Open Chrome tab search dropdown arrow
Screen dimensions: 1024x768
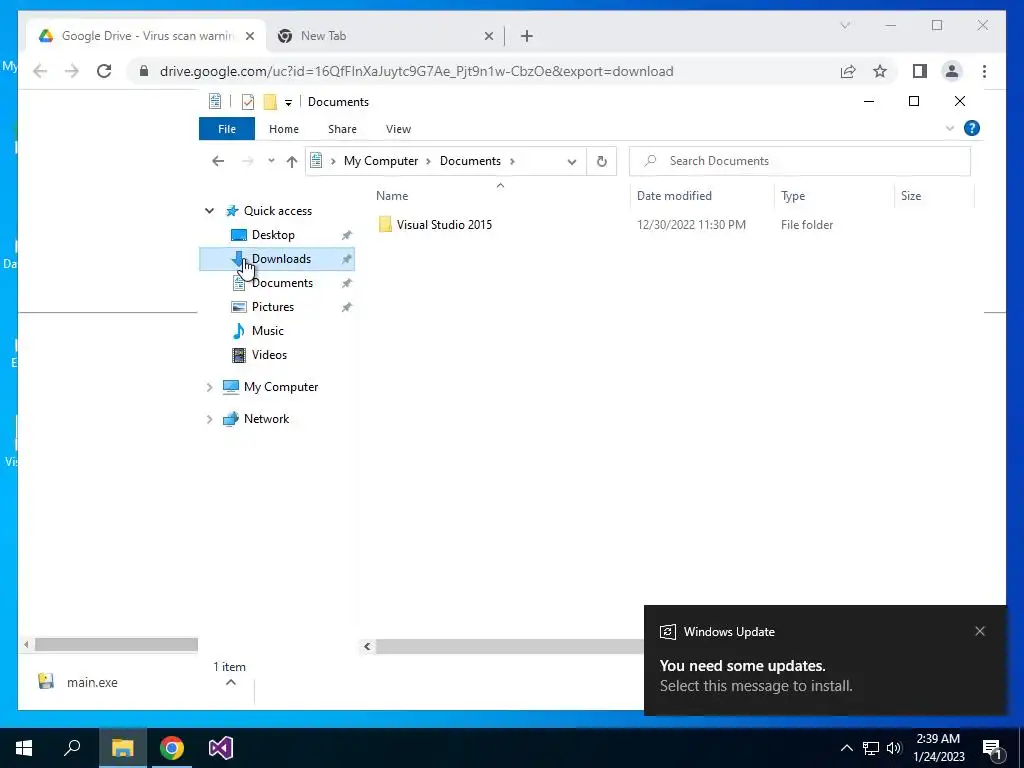tap(844, 25)
